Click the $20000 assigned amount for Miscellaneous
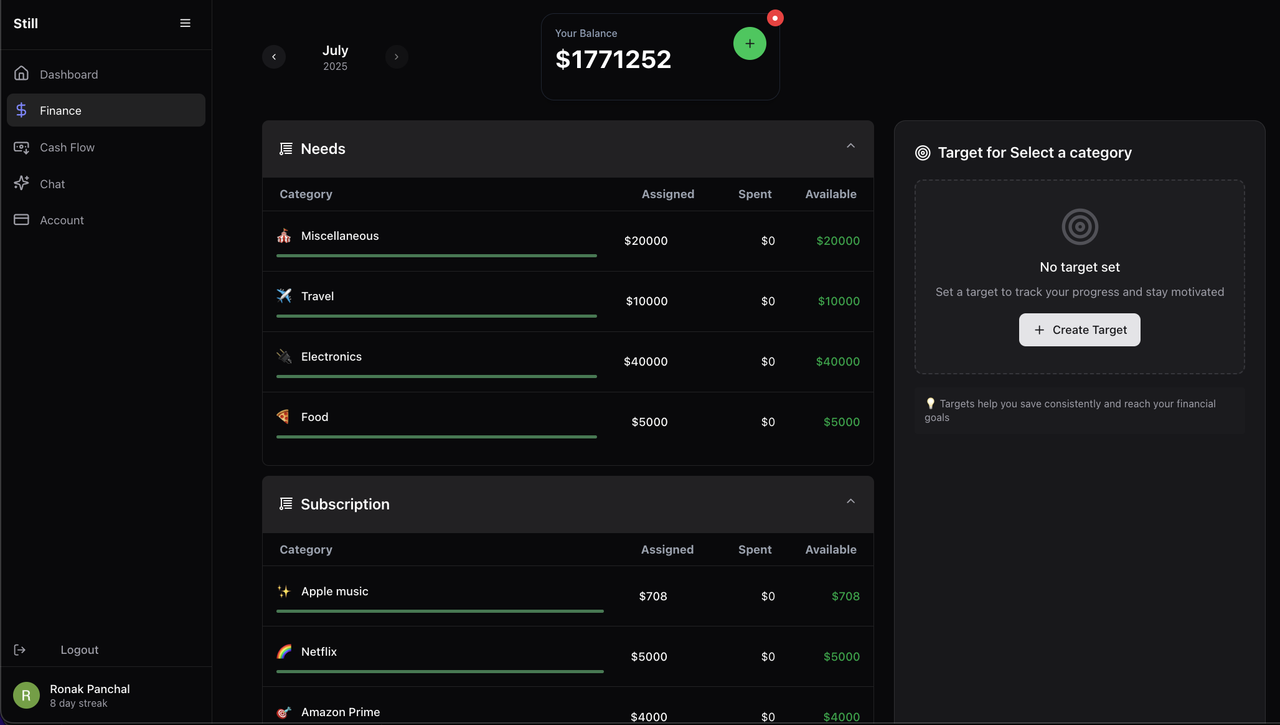This screenshot has width=1280, height=725. 646,241
